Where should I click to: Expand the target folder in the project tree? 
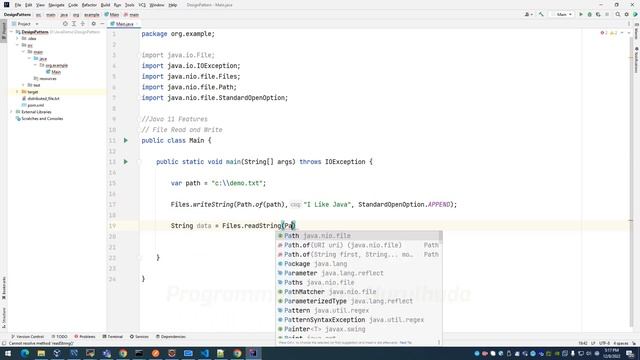[18, 92]
